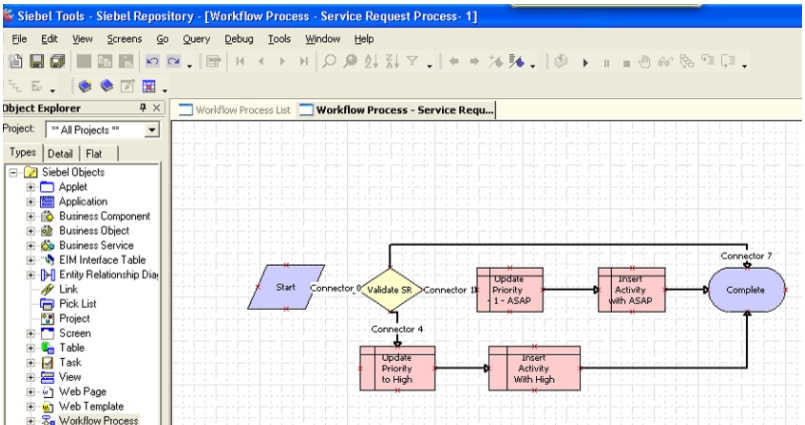Click the glasses Watch icon
The height and width of the screenshot is (425, 805).
665,62
